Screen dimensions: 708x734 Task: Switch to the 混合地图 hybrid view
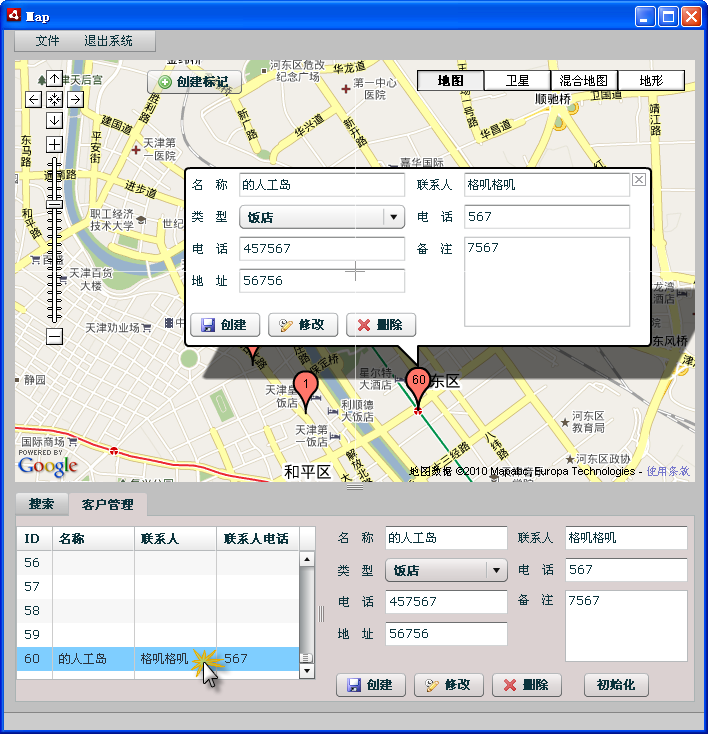coord(584,81)
